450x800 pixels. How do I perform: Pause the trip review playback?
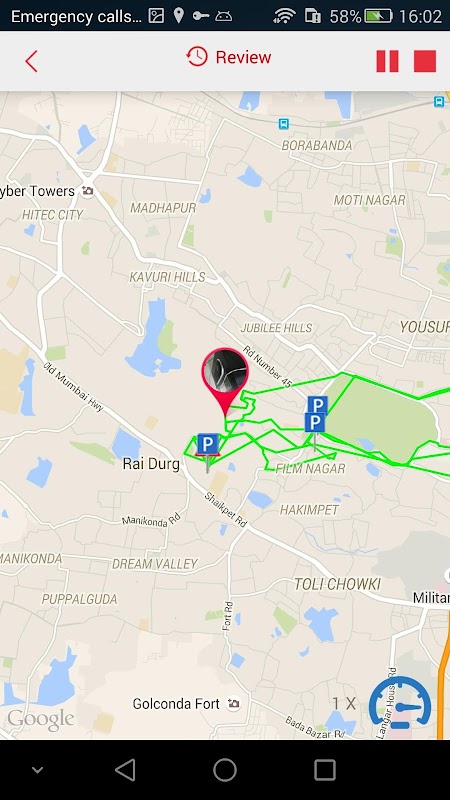coord(387,61)
